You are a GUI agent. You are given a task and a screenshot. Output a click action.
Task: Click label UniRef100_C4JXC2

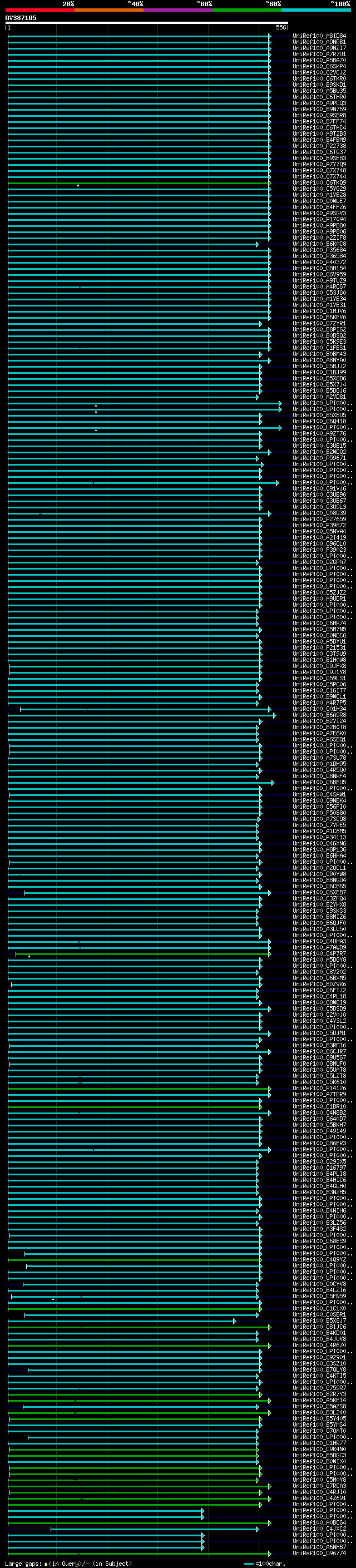[x=319, y=1529]
